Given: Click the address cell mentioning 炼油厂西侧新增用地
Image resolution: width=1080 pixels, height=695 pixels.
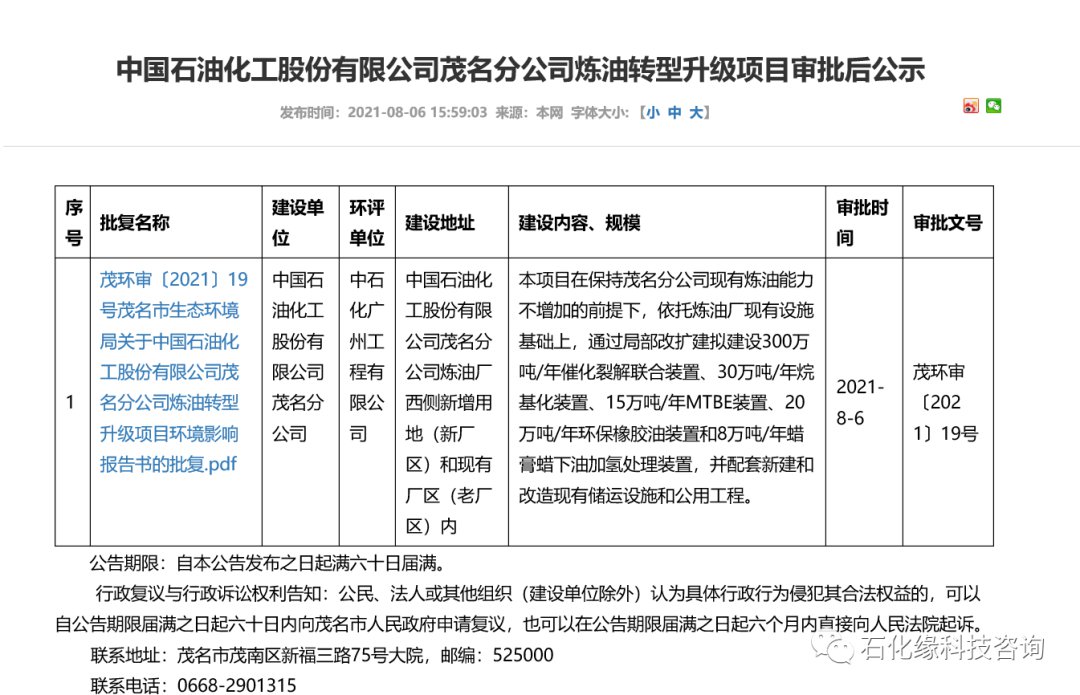Looking at the screenshot, I should point(452,402).
